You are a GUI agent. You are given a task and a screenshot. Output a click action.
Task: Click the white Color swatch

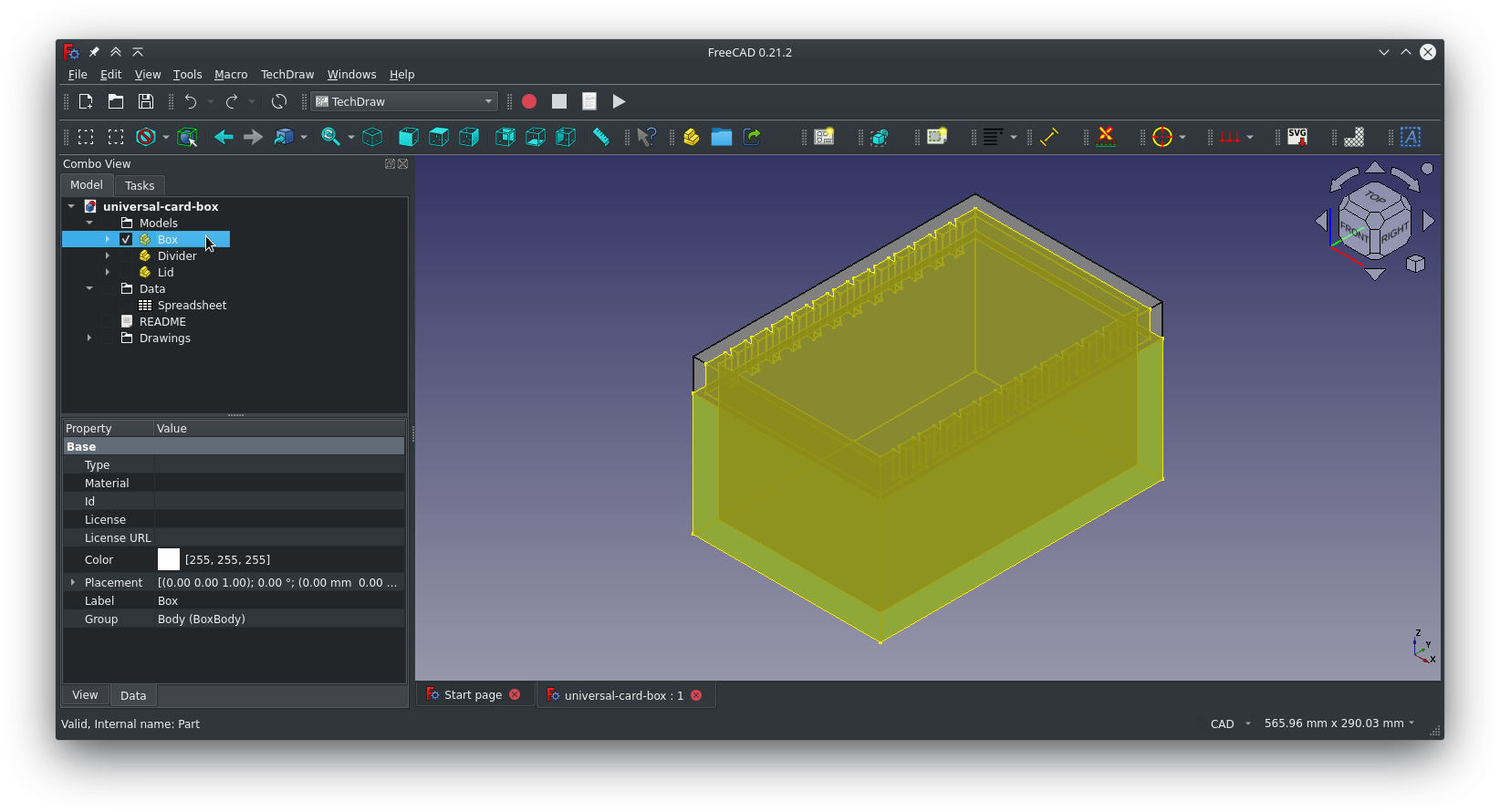169,559
